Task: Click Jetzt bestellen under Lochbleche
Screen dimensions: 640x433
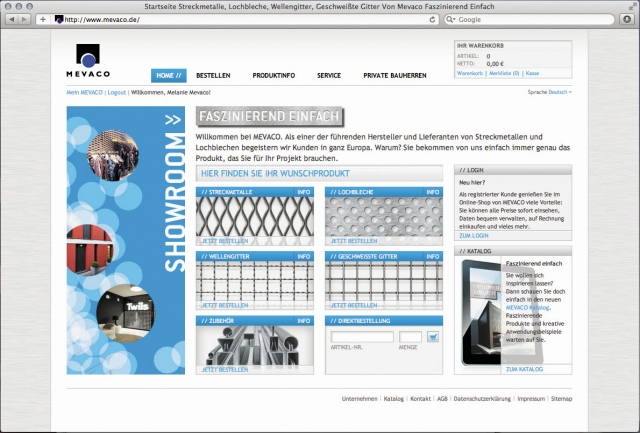Action: coord(353,241)
